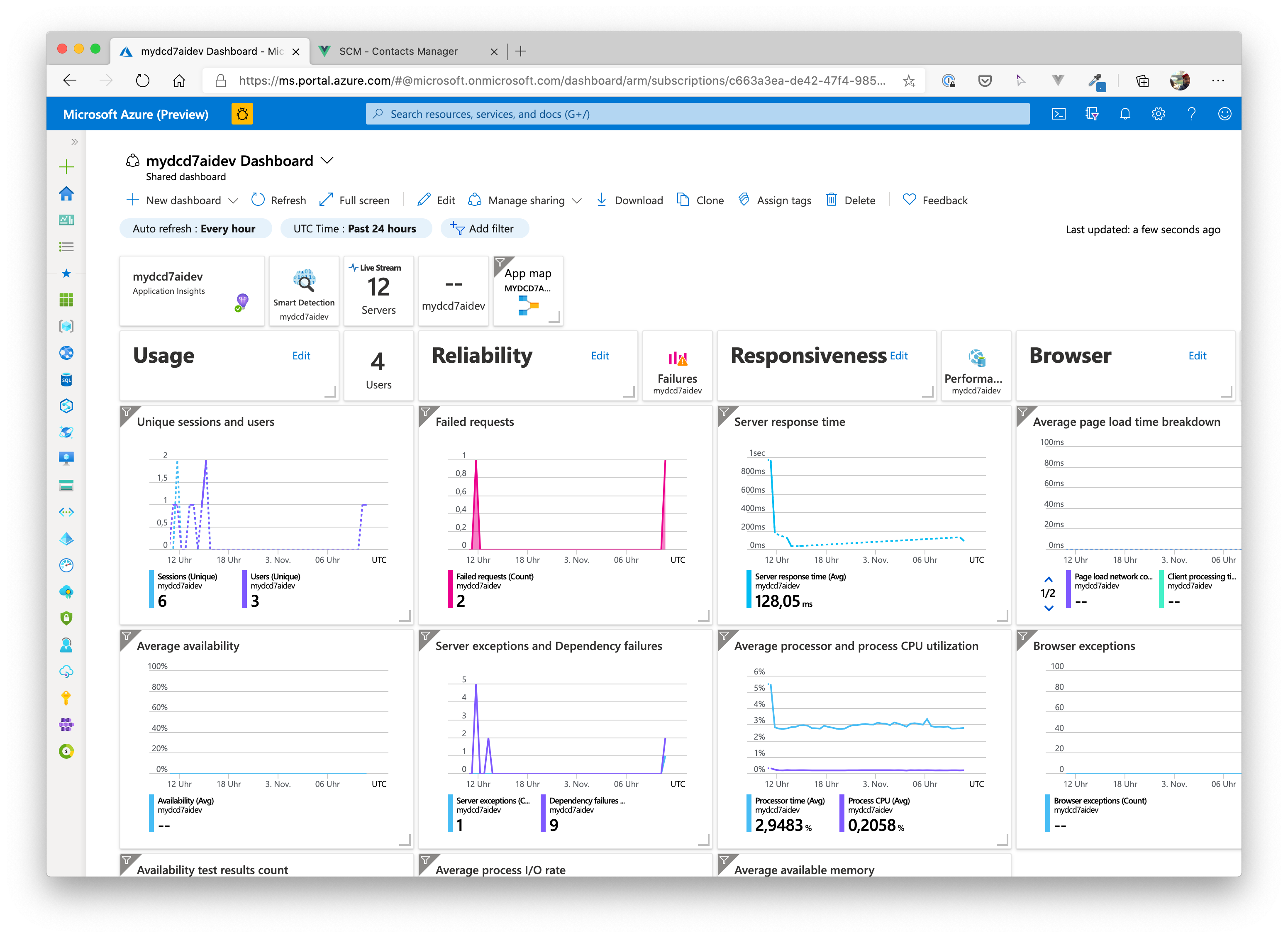
Task: Click the yellow bug preview icon
Action: [x=242, y=114]
